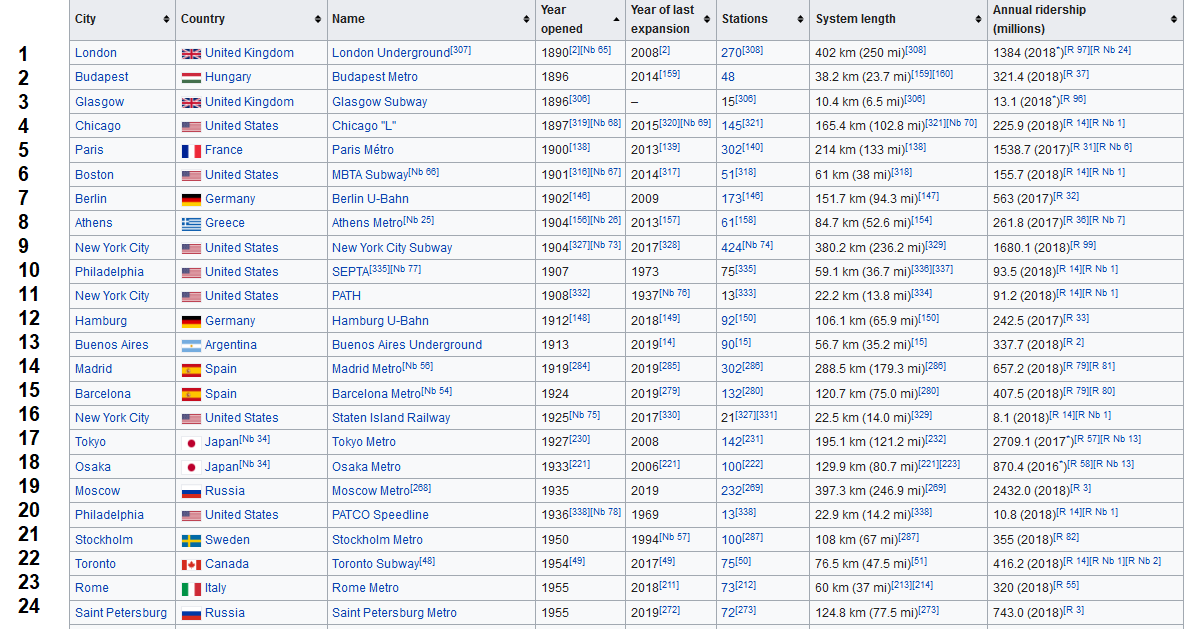Click the Argentina country link
This screenshot has width=1189, height=631.
pyautogui.click(x=231, y=345)
